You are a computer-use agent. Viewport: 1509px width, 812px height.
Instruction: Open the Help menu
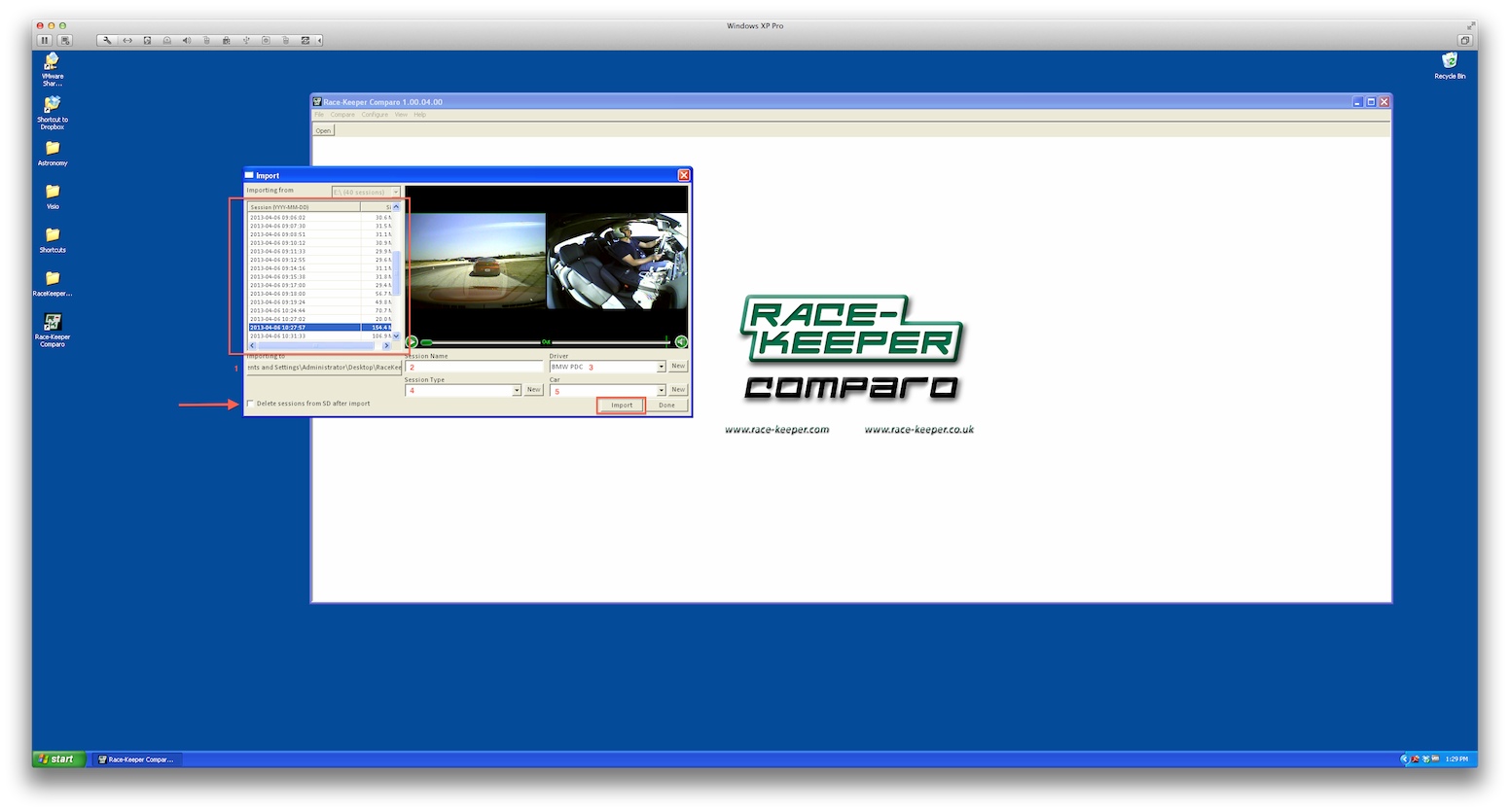pos(419,115)
